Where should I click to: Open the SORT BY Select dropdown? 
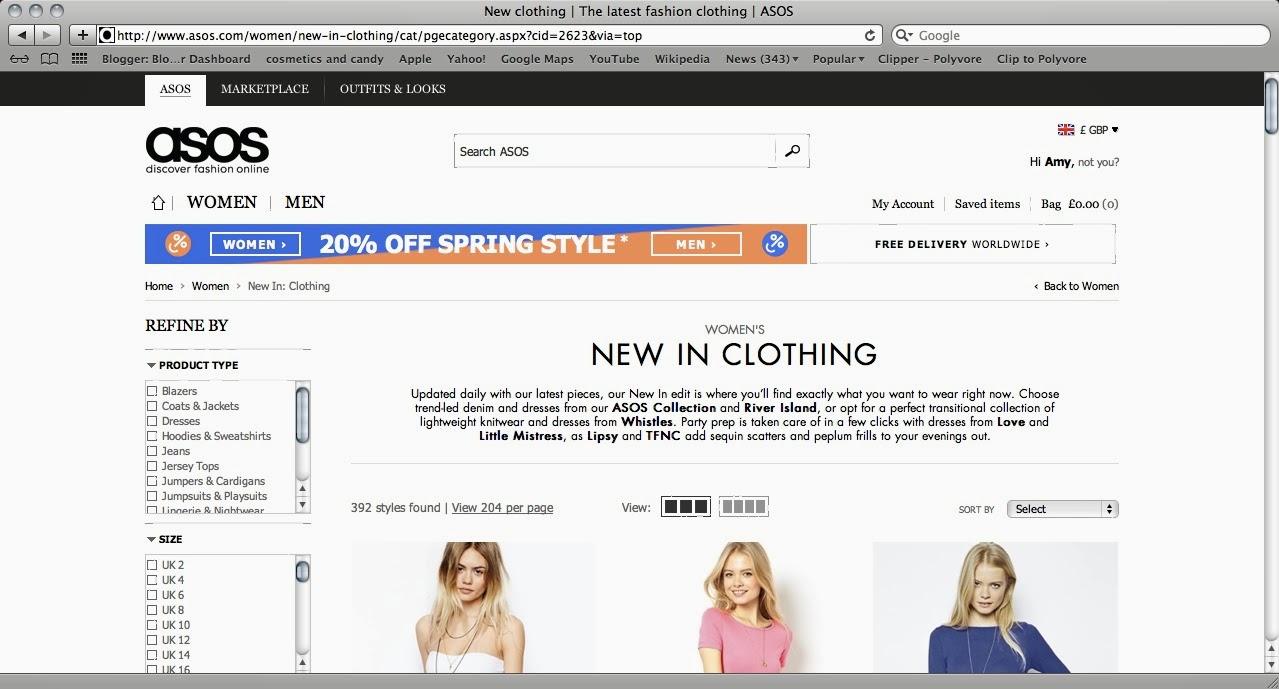tap(1062, 509)
